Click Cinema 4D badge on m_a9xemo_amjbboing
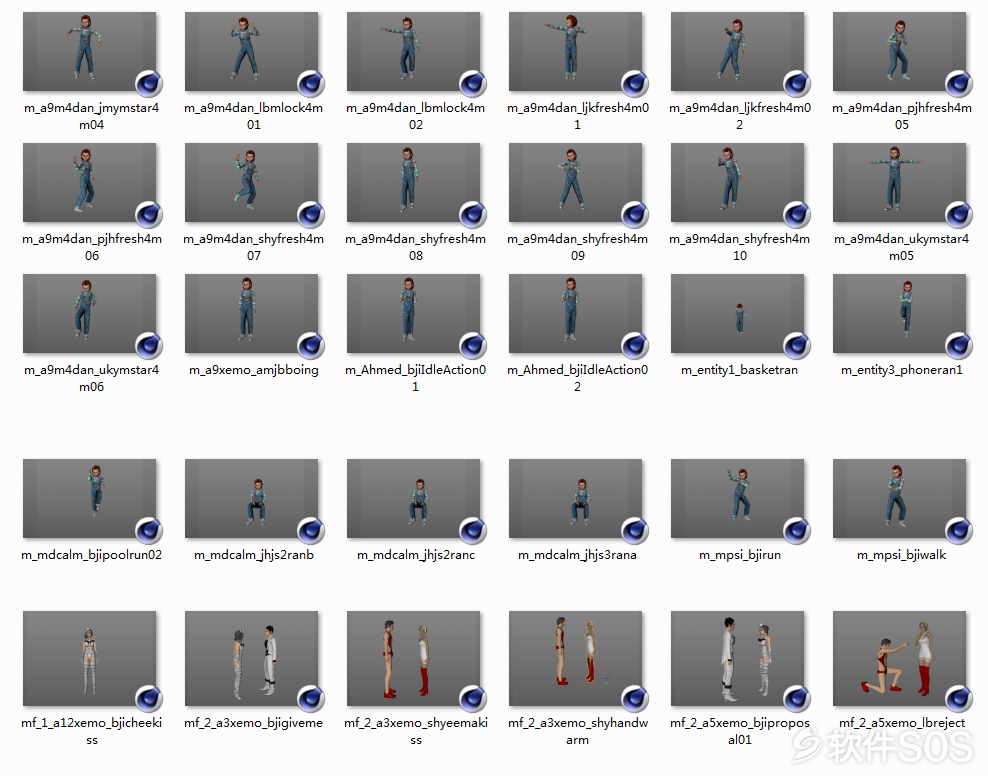The width and height of the screenshot is (988, 776). click(311, 346)
